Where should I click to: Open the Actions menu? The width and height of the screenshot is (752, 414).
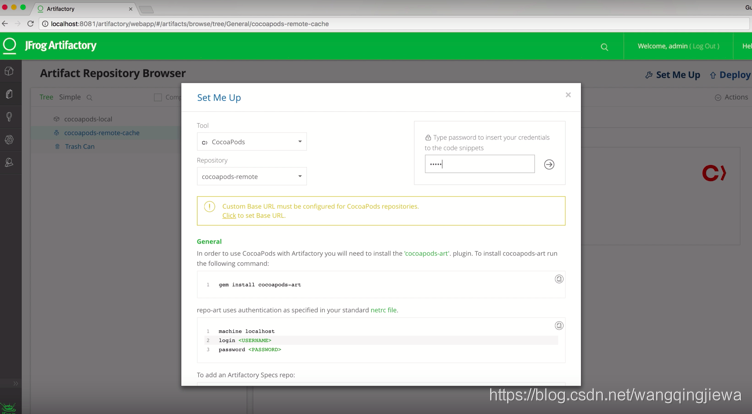[731, 97]
